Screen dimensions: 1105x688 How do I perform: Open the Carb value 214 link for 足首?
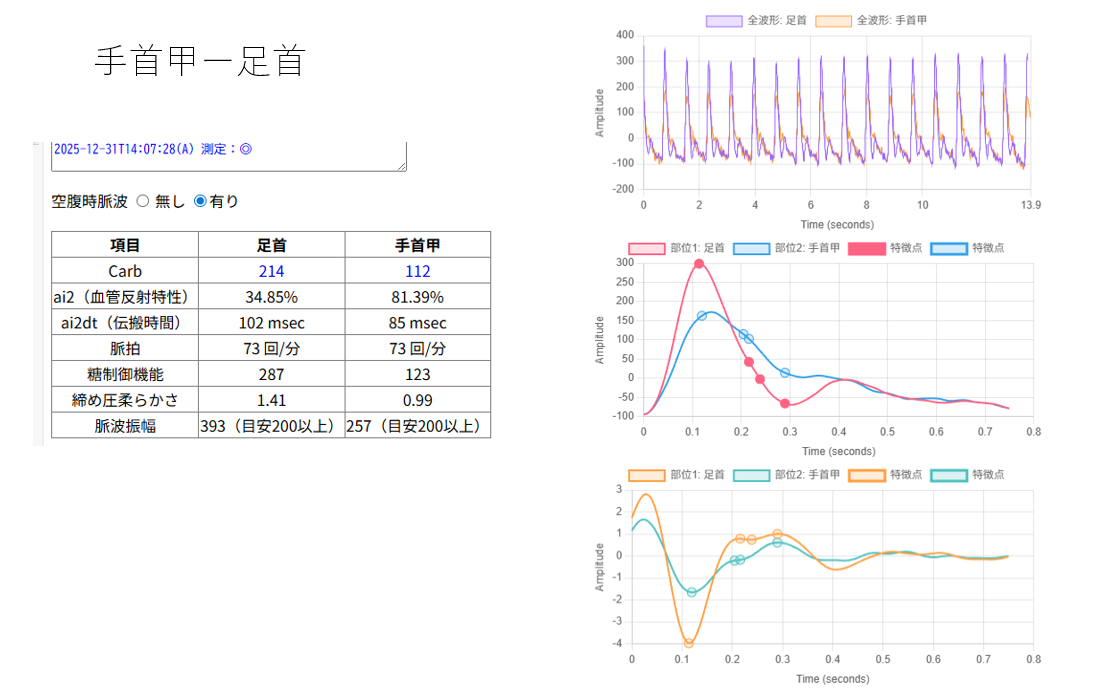tap(271, 271)
